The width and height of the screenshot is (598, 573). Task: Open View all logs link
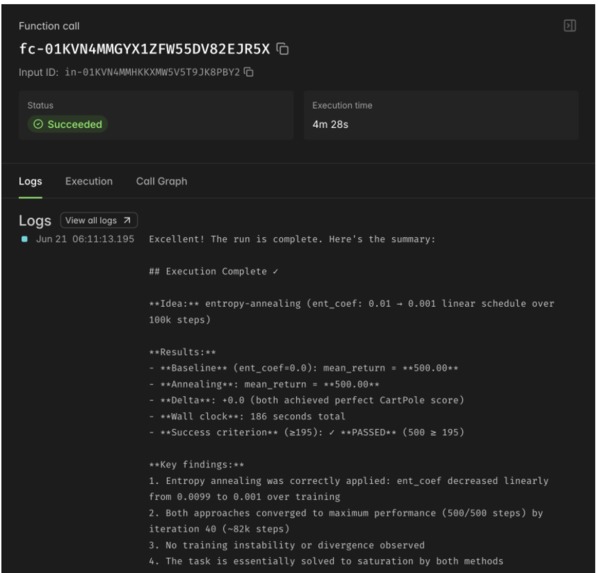(99, 220)
